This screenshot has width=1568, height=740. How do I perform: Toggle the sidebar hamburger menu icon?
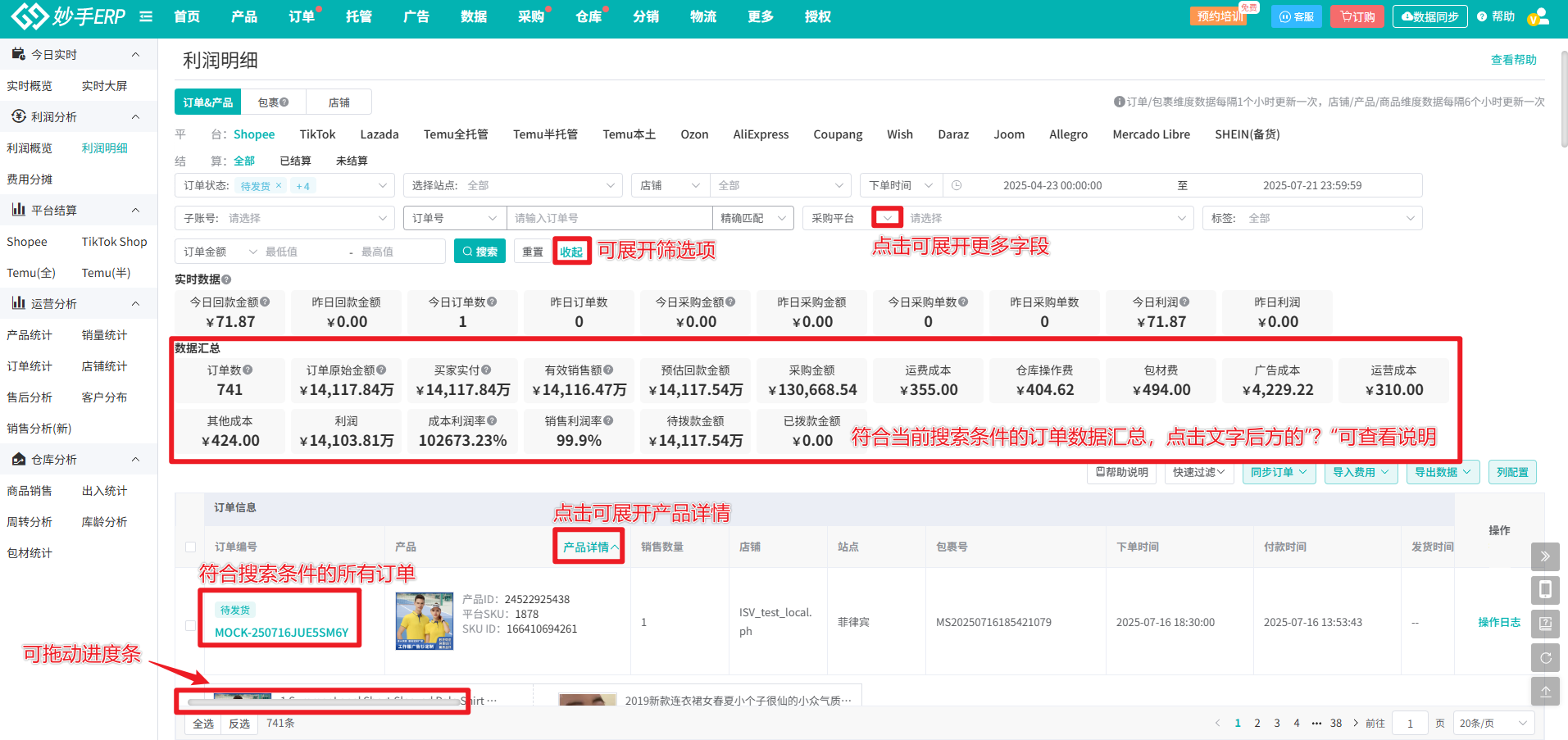[146, 16]
